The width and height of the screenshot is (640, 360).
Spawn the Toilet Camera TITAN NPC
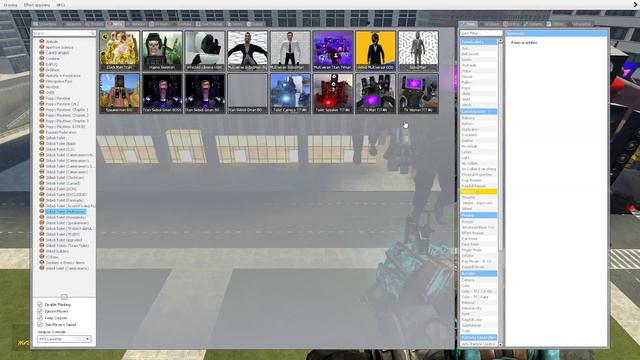pyautogui.click(x=290, y=93)
